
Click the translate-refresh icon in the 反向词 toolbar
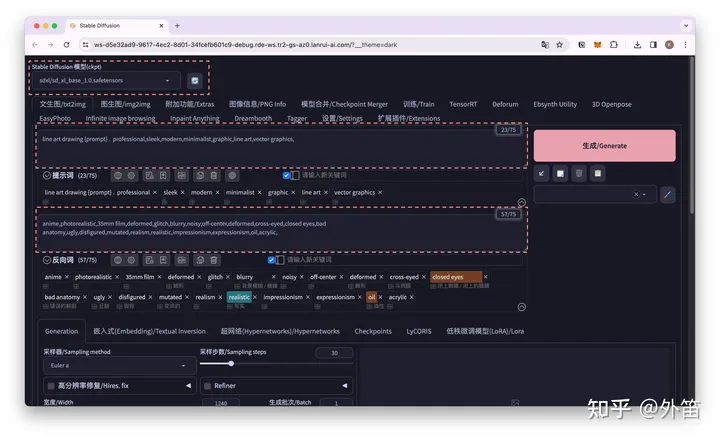point(200,260)
